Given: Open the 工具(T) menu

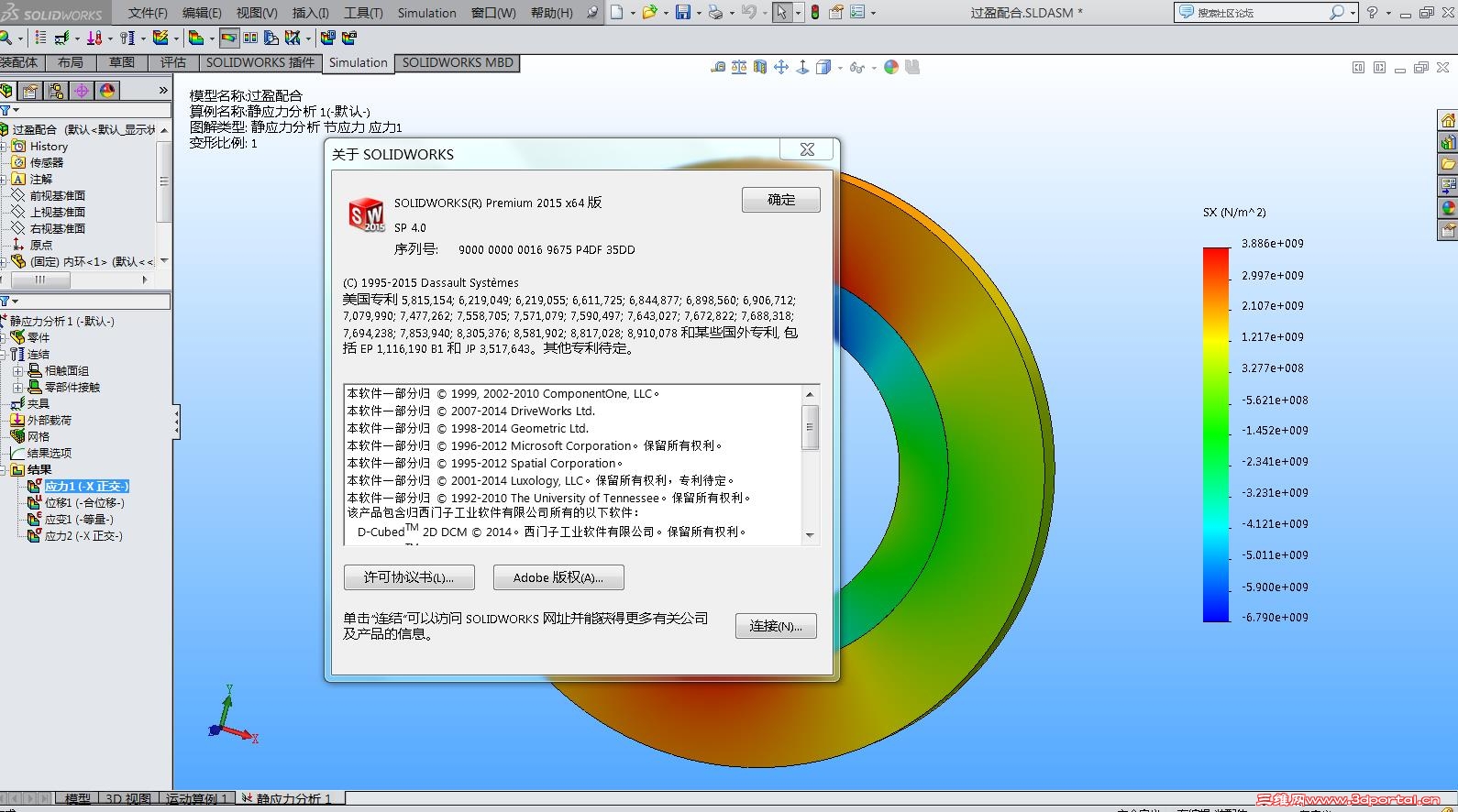Looking at the screenshot, I should 363,13.
